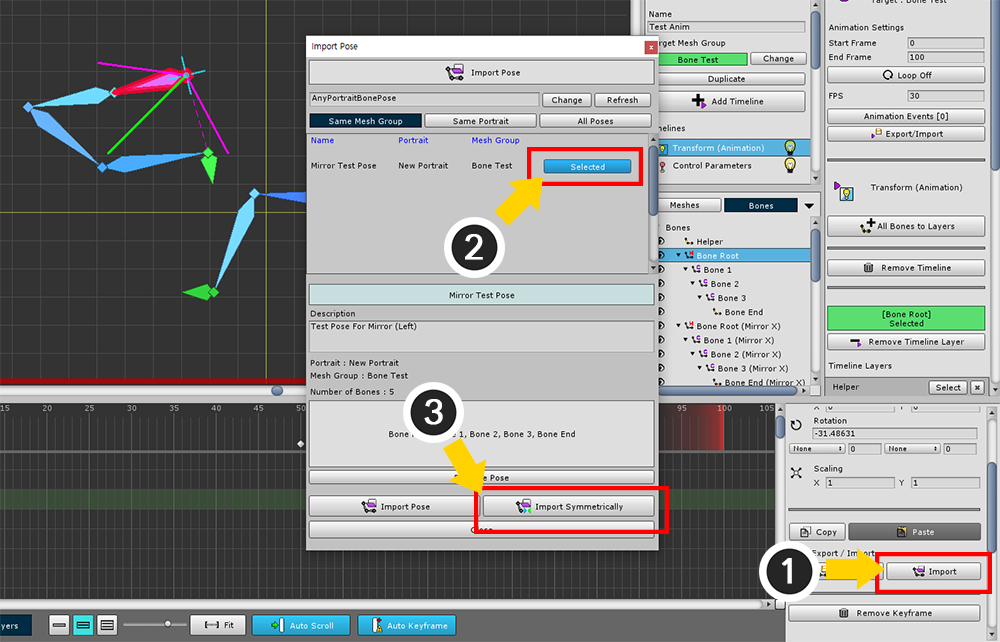
Task: Click the x button on the Helper timeline layer
Action: [x=977, y=387]
